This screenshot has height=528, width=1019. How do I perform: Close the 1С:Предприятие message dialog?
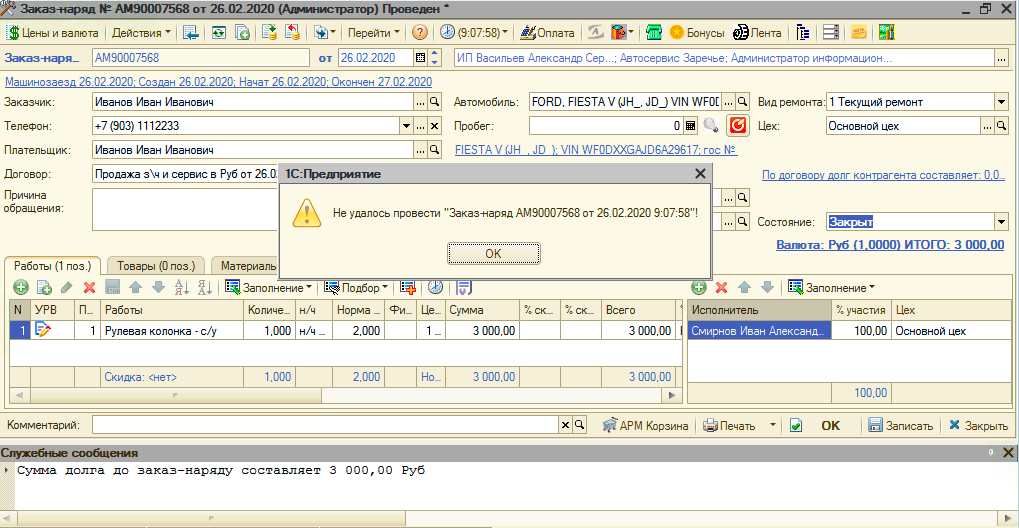(700, 173)
